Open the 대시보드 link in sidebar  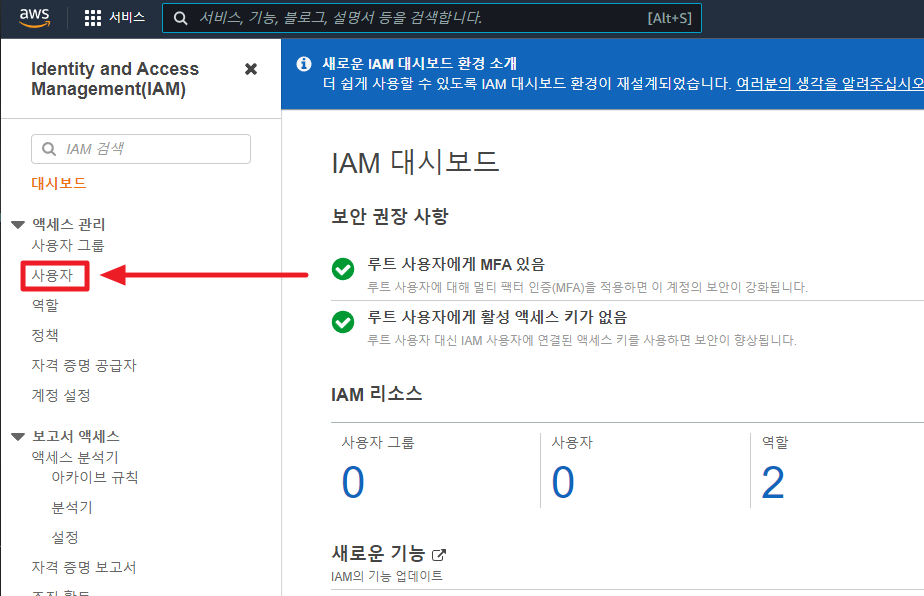click(58, 183)
